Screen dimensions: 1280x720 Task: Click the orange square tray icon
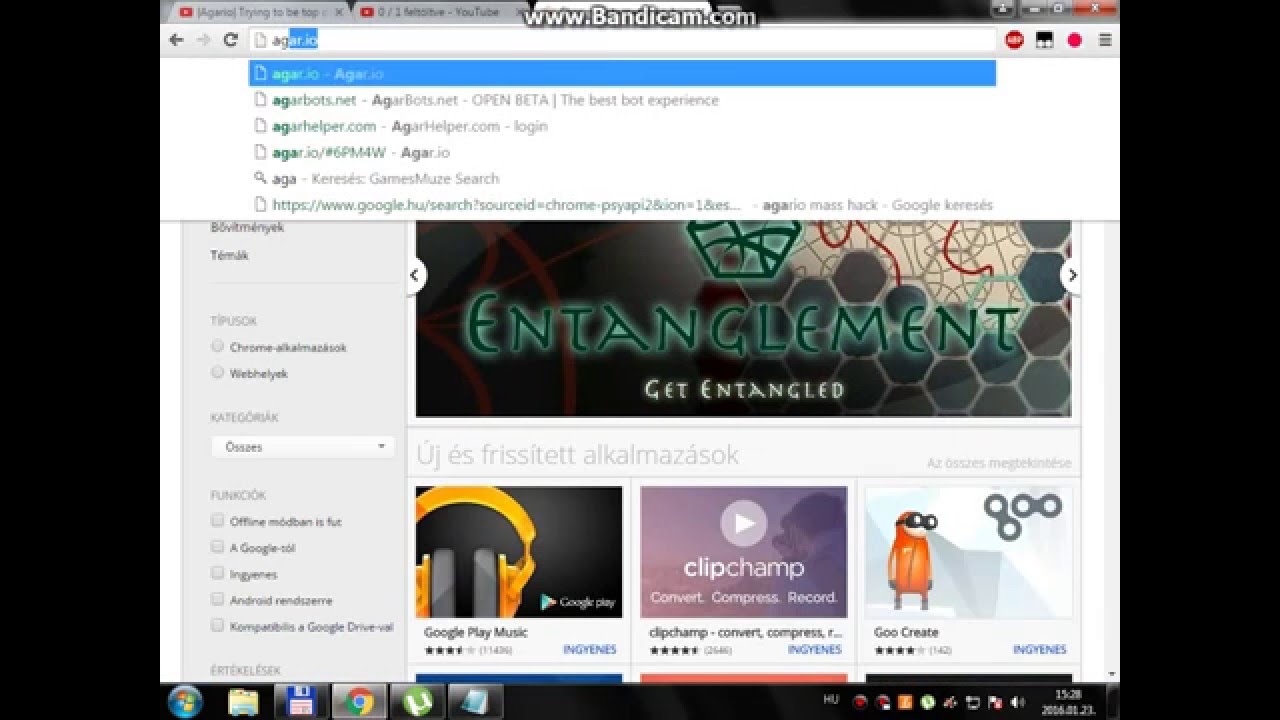(905, 702)
